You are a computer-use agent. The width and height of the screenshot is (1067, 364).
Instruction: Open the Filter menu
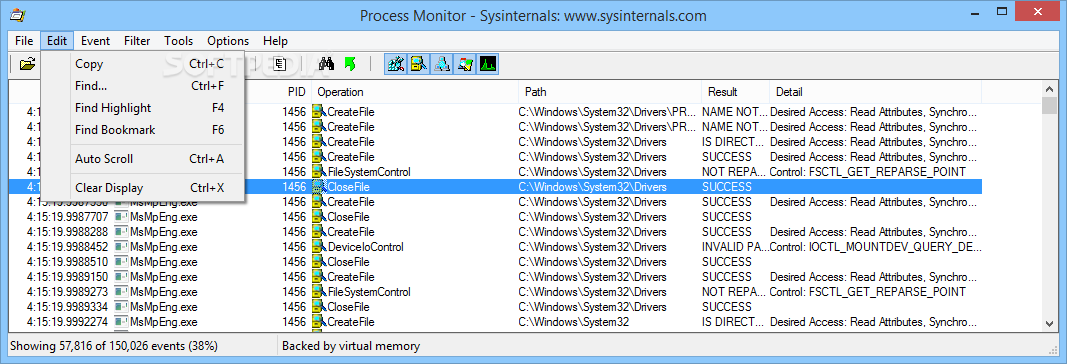[137, 41]
